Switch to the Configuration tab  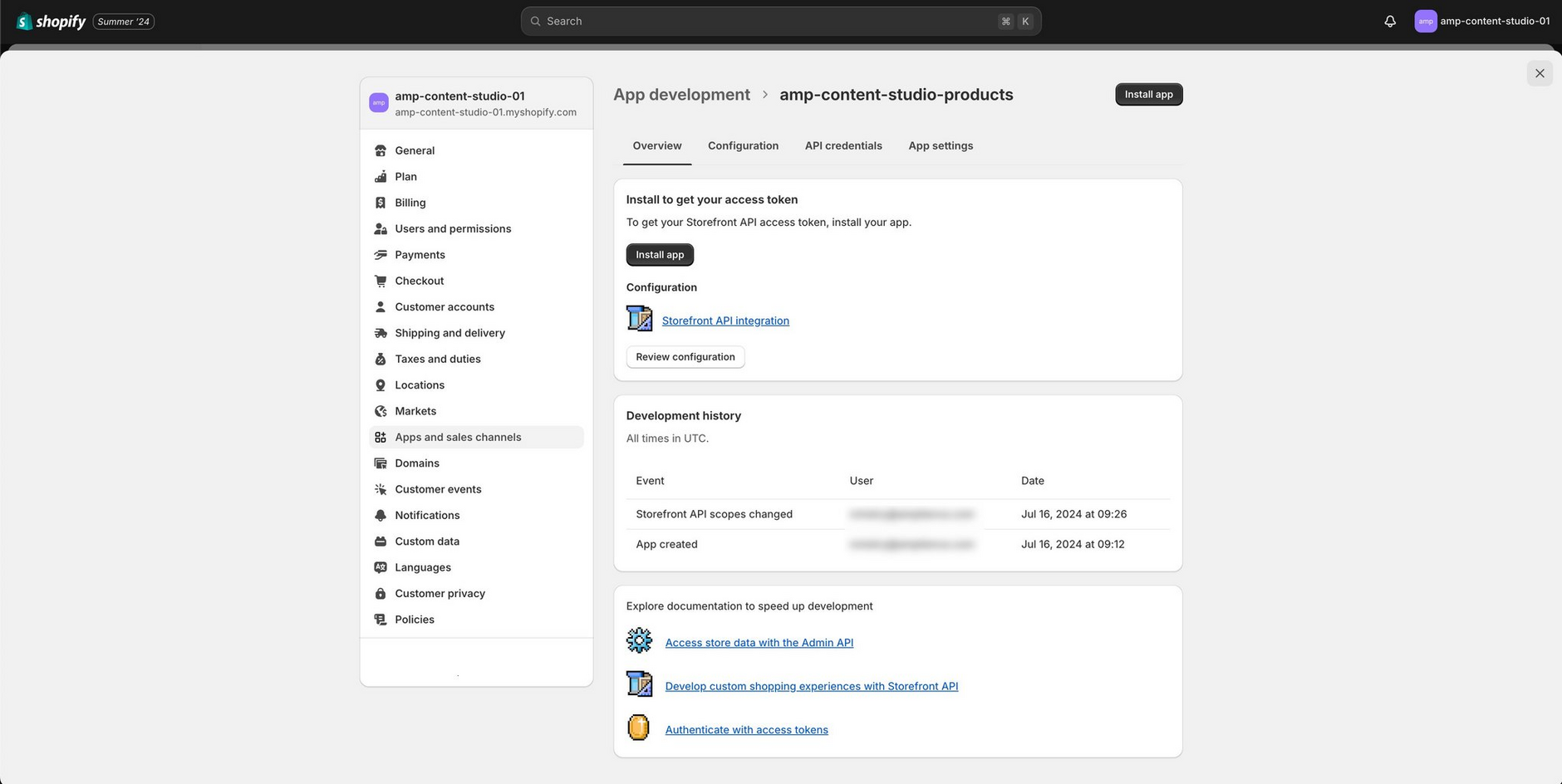coord(744,146)
